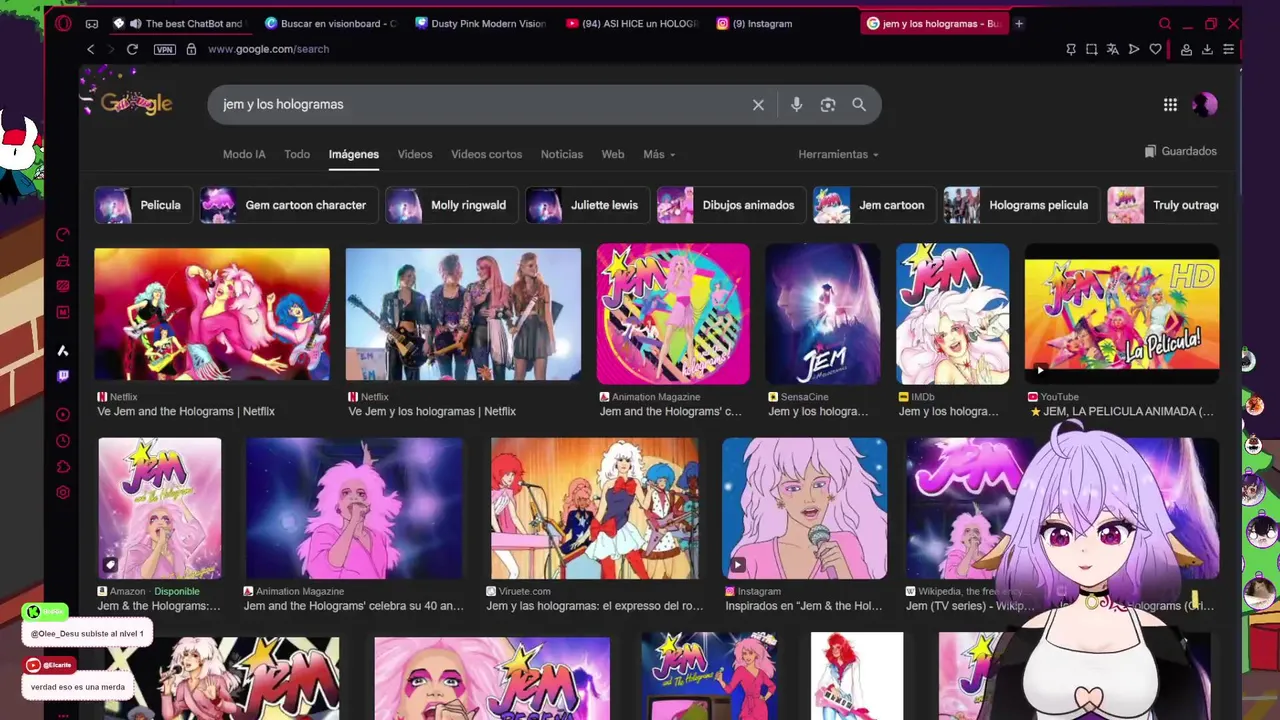The image size is (1280, 720).
Task: Filter by Película chip
Action: 143,205
